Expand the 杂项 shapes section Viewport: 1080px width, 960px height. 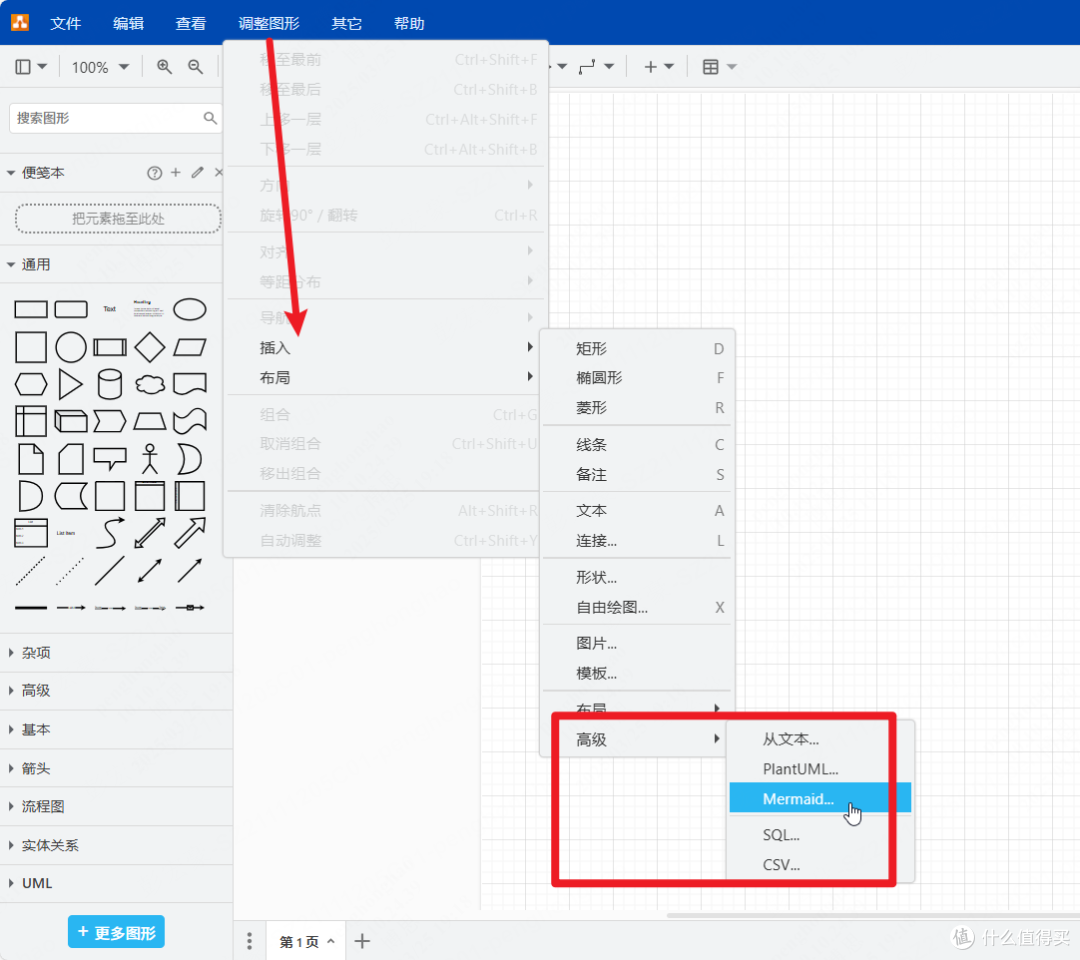(116, 653)
